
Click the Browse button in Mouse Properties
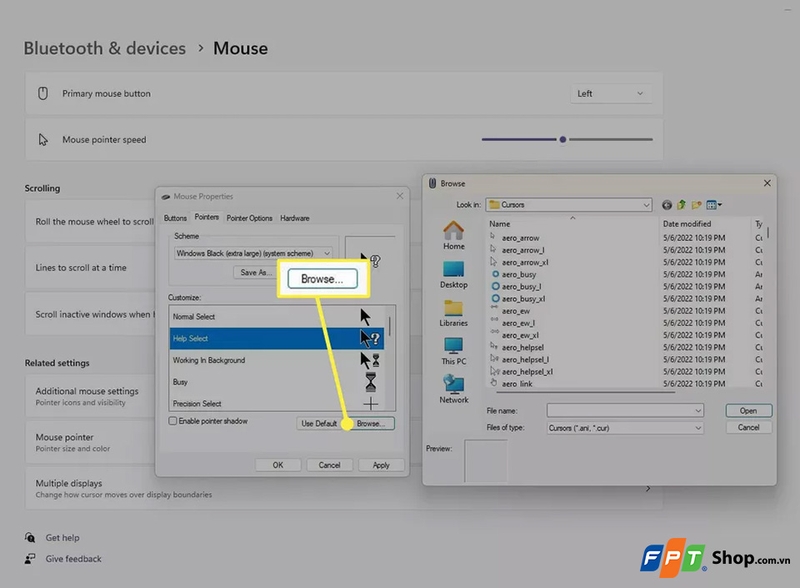click(370, 424)
